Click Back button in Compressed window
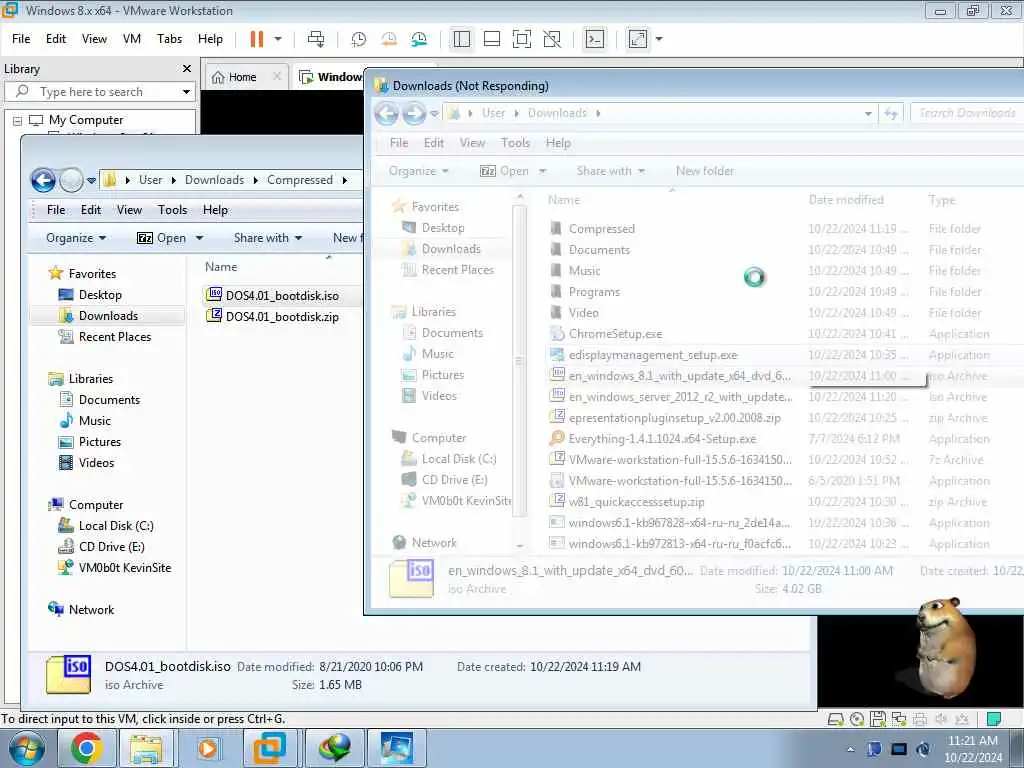This screenshot has width=1024, height=768. (43, 180)
